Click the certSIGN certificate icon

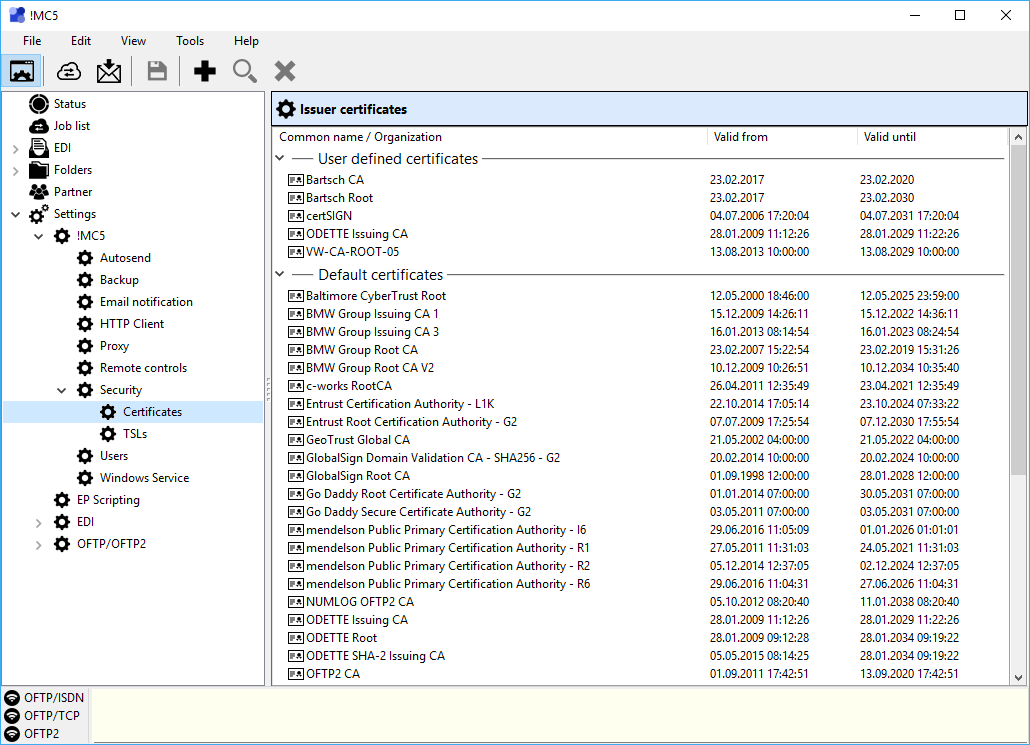pyautogui.click(x=296, y=216)
